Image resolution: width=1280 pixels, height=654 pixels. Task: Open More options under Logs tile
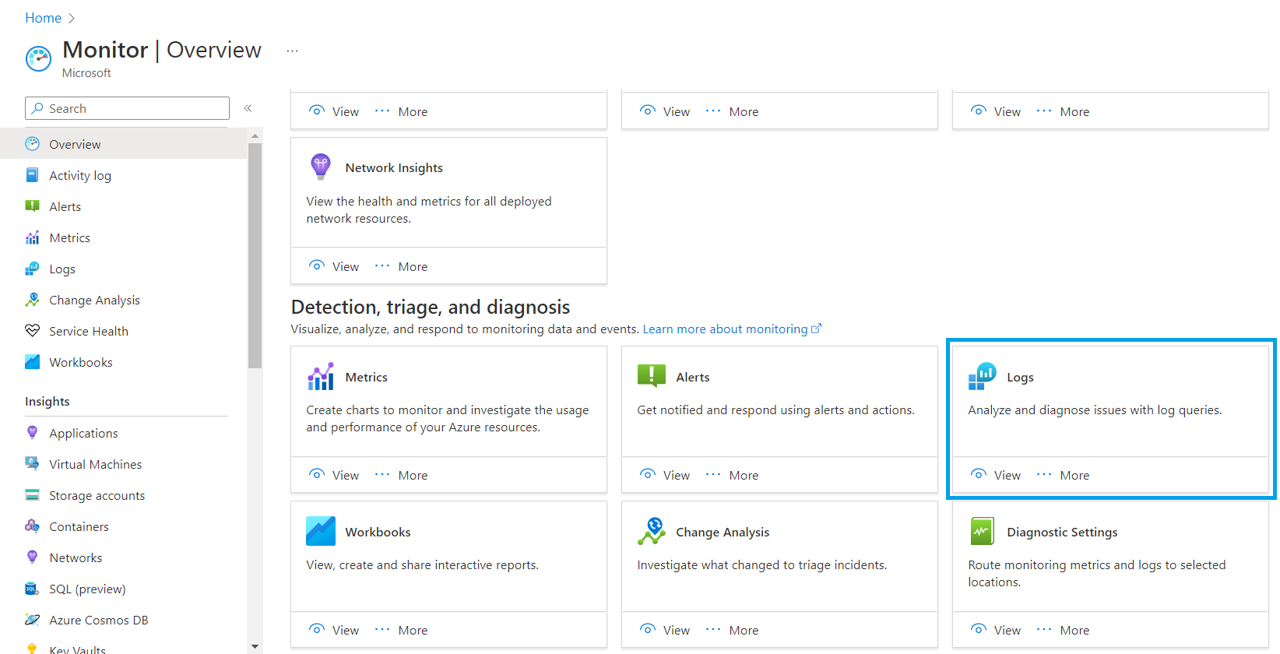pyautogui.click(x=1062, y=475)
